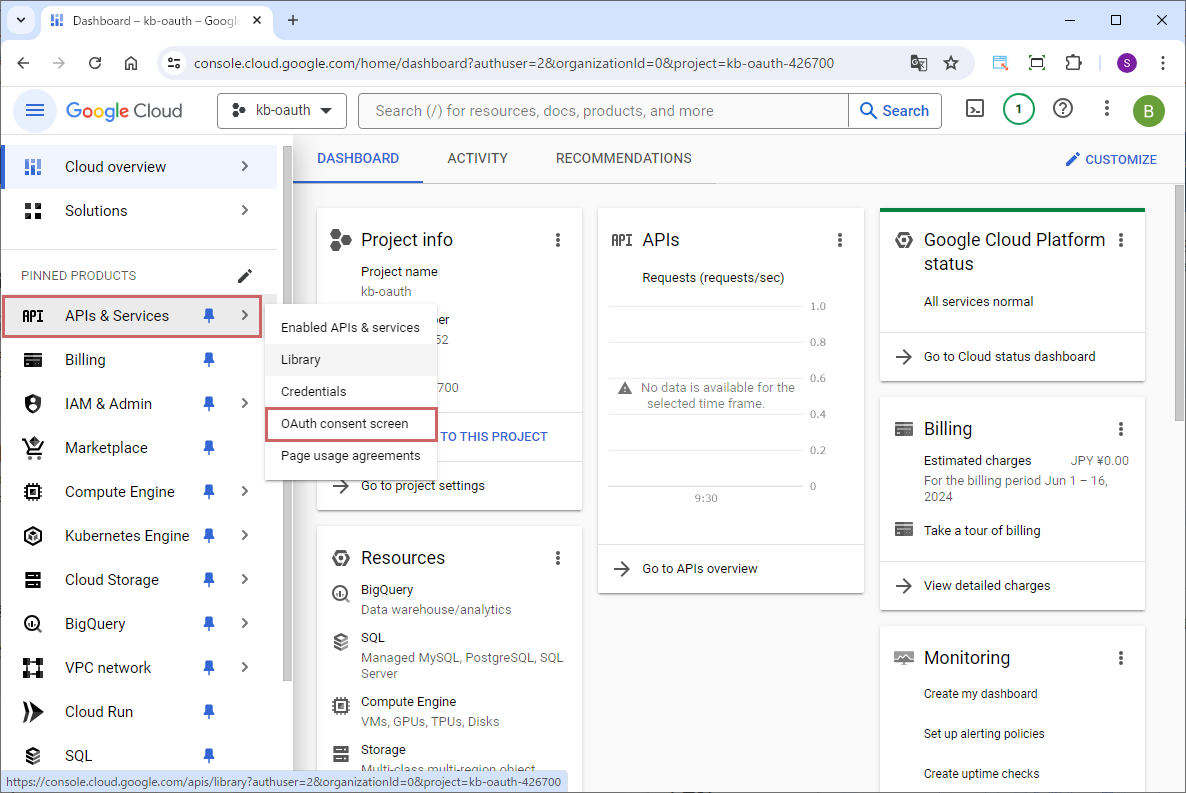This screenshot has height=793, width=1186.
Task: Click the hamburger navigation menu icon
Action: click(35, 110)
